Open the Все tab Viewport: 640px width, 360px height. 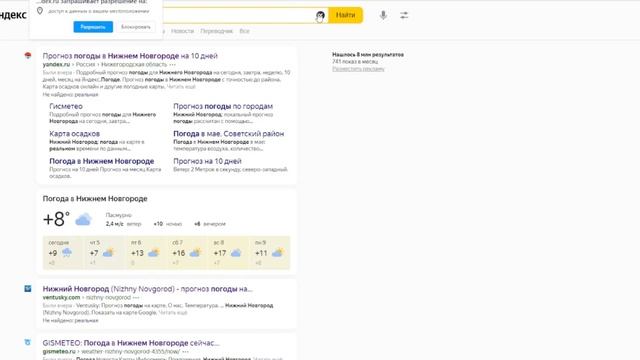coord(244,31)
